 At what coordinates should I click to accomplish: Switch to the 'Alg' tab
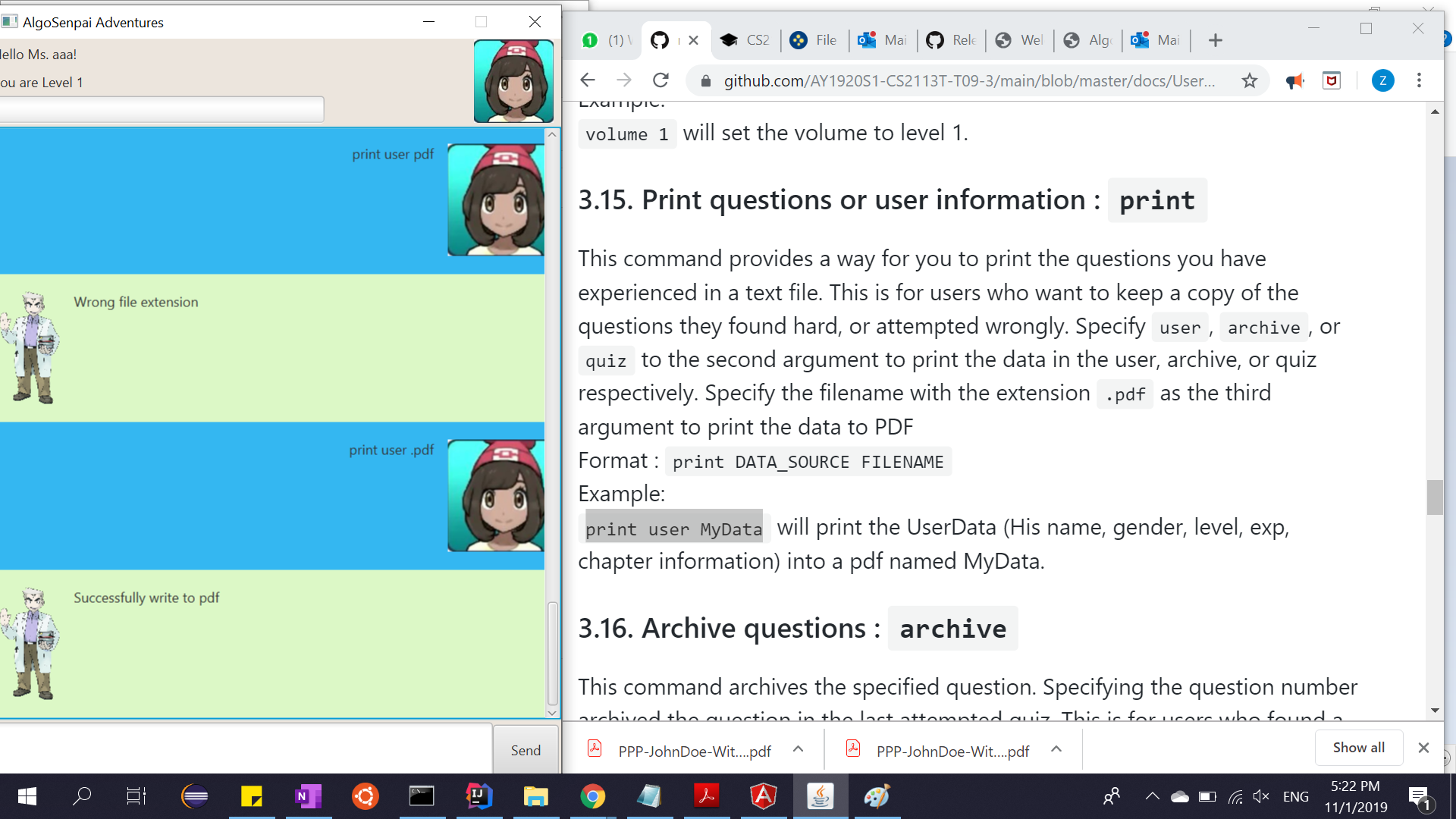[x=1087, y=40]
